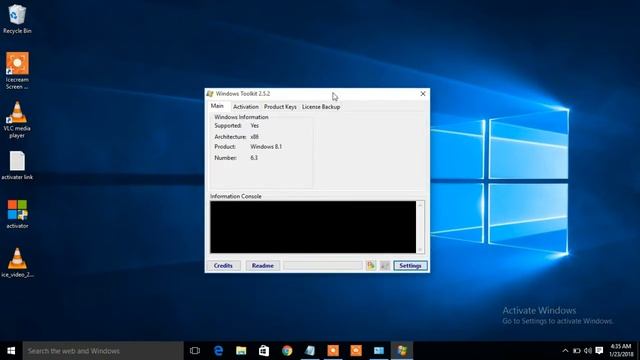Open the Recycle Bin desktop icon
Screen dimensions: 640x360
17,19
